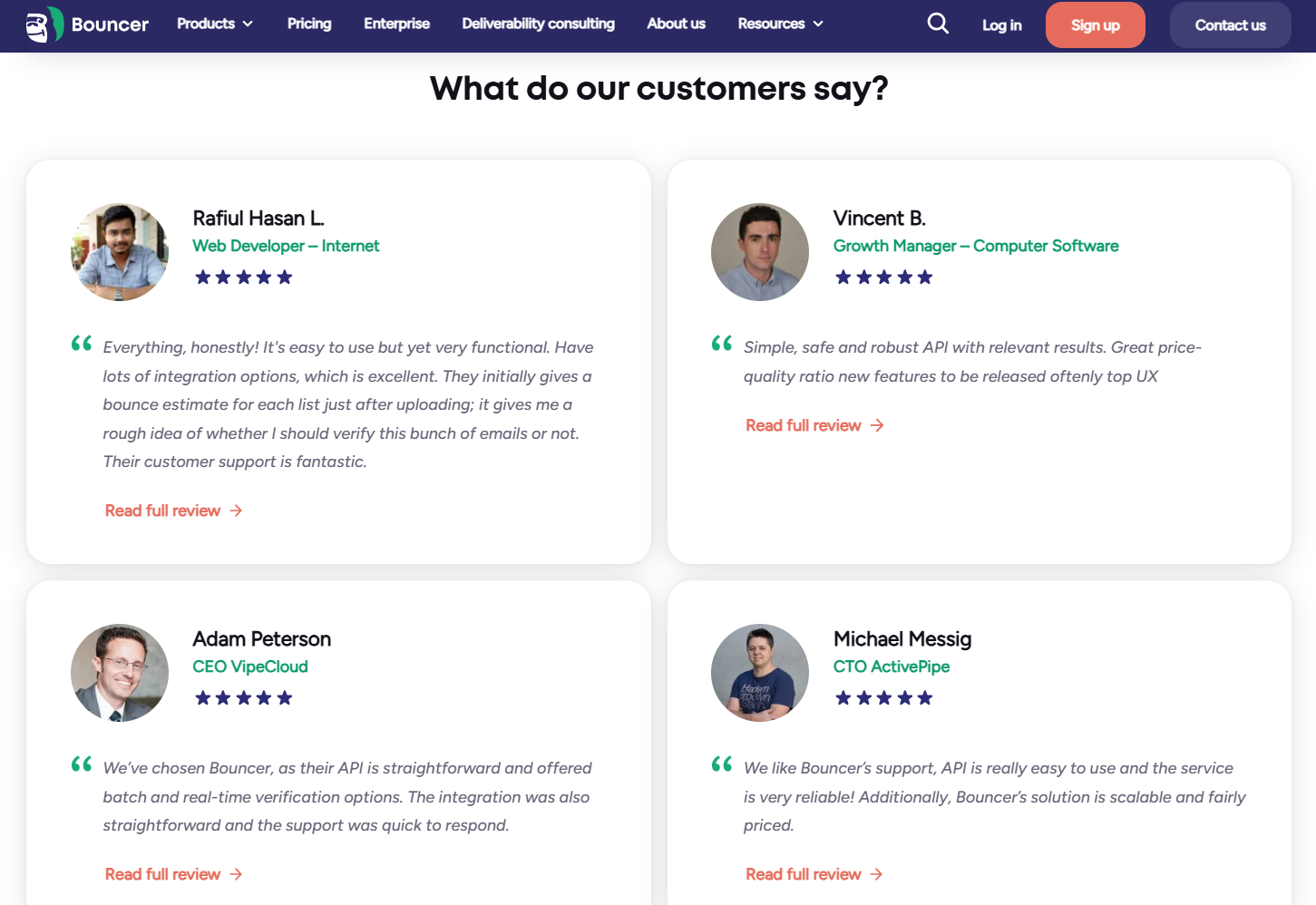Open the Pricing page

point(308,24)
